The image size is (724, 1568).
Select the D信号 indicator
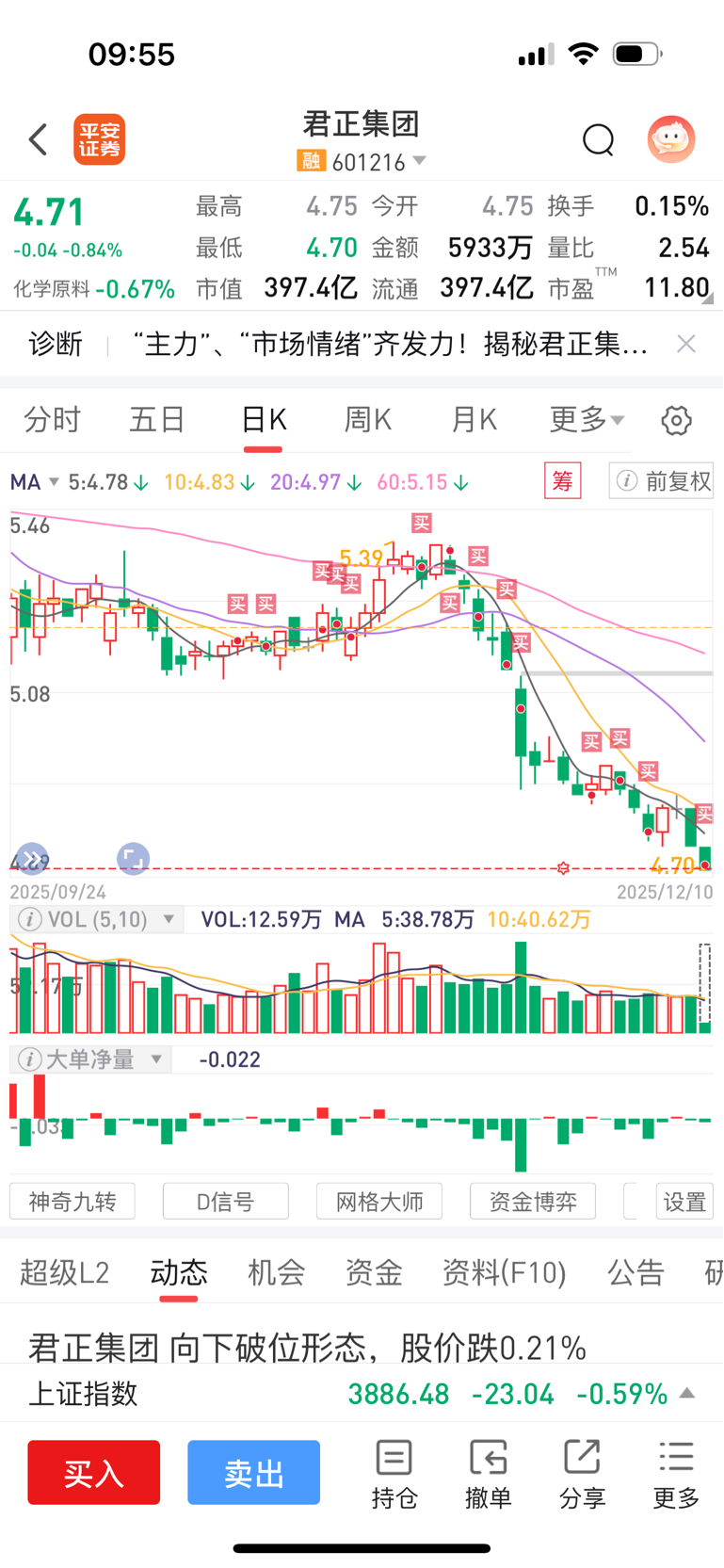226,1202
